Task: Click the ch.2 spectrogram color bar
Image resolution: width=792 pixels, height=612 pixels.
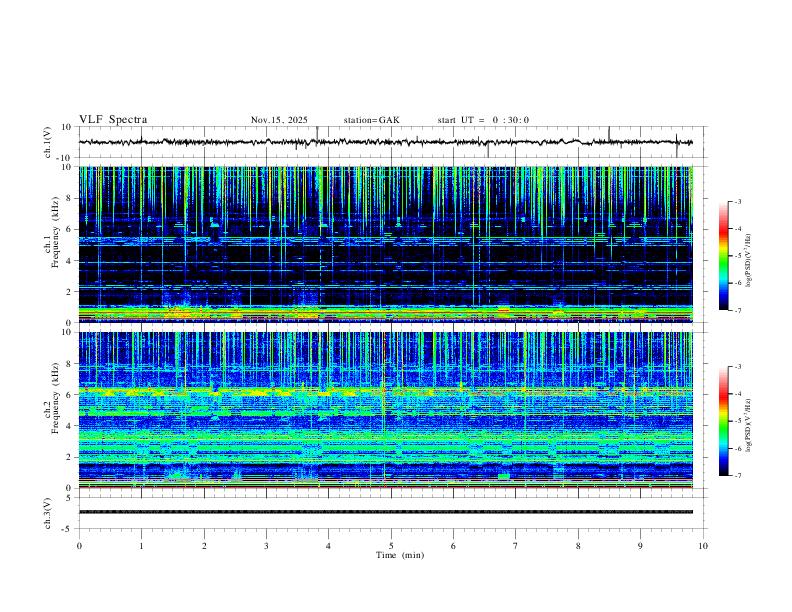Action: [x=723, y=421]
